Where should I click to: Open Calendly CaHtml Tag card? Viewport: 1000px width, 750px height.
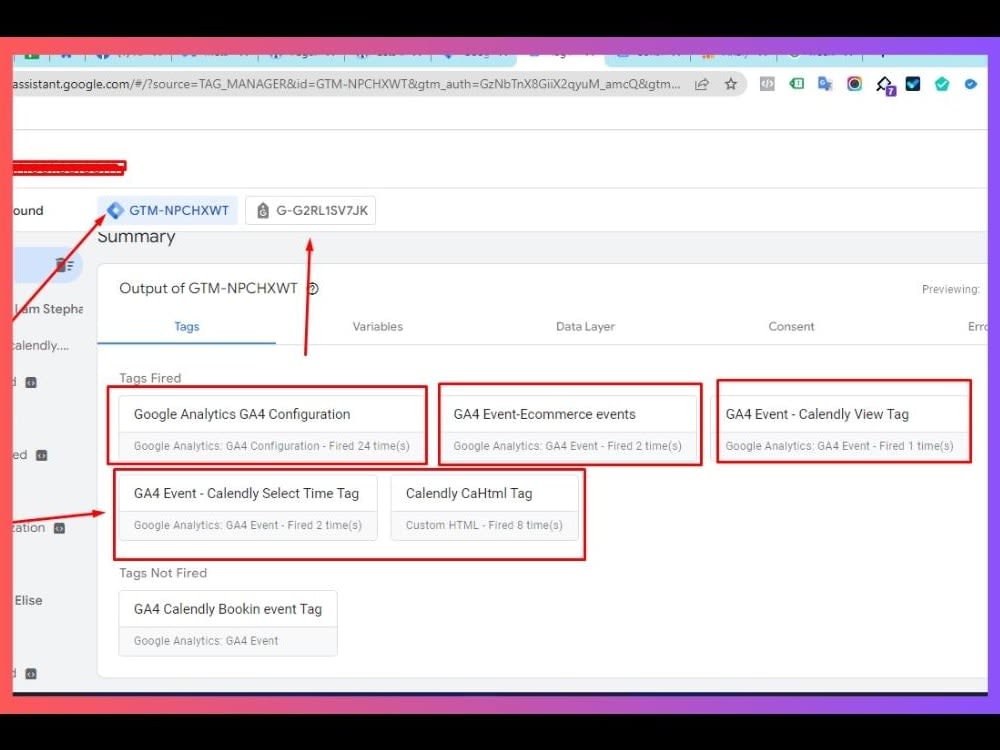(485, 508)
